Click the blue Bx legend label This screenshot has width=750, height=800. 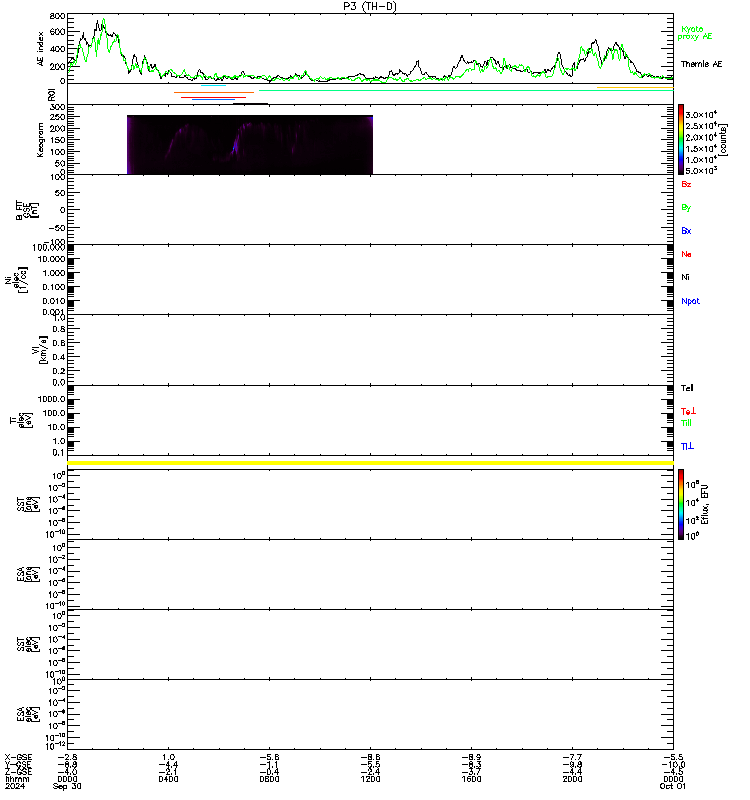coord(686,231)
